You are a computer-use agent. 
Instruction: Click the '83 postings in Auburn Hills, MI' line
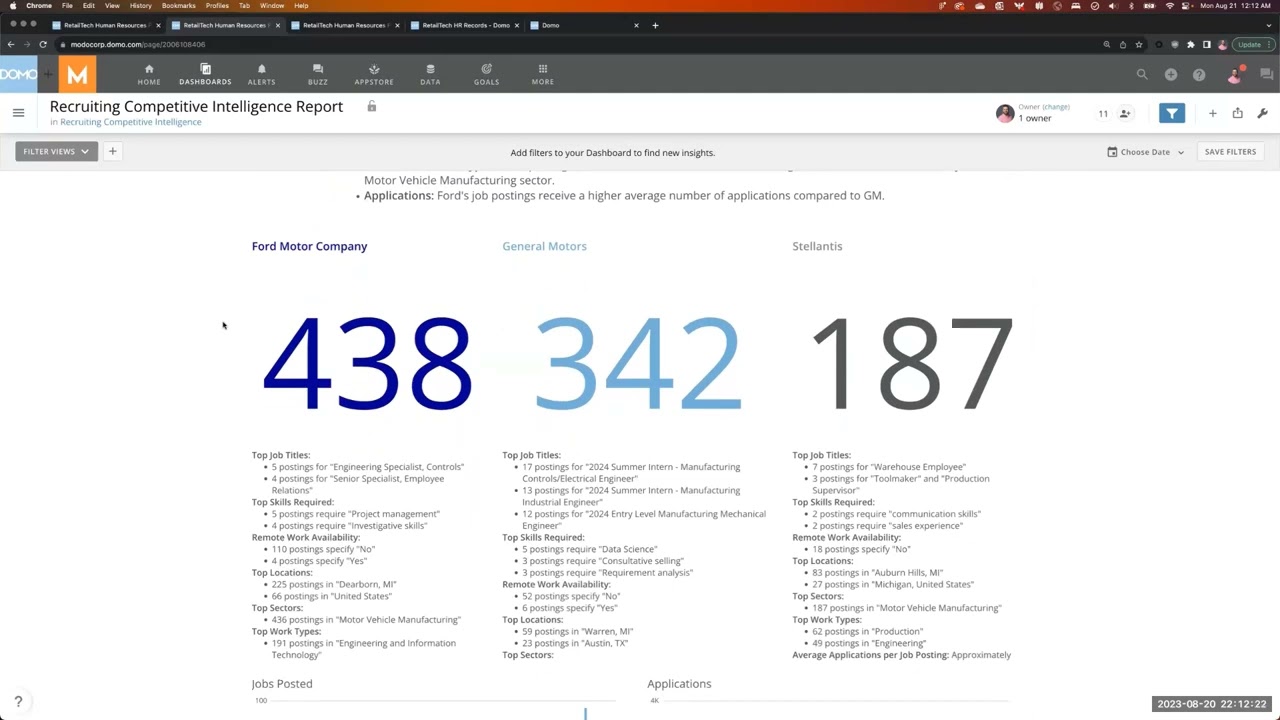tap(878, 573)
